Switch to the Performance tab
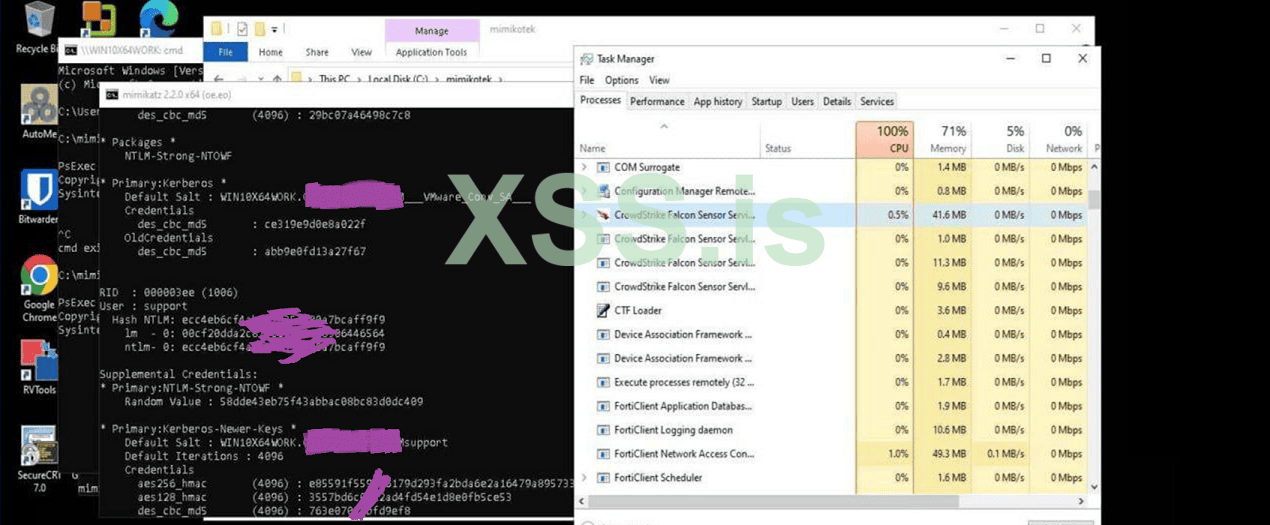The height and width of the screenshot is (525, 1270). coord(657,101)
